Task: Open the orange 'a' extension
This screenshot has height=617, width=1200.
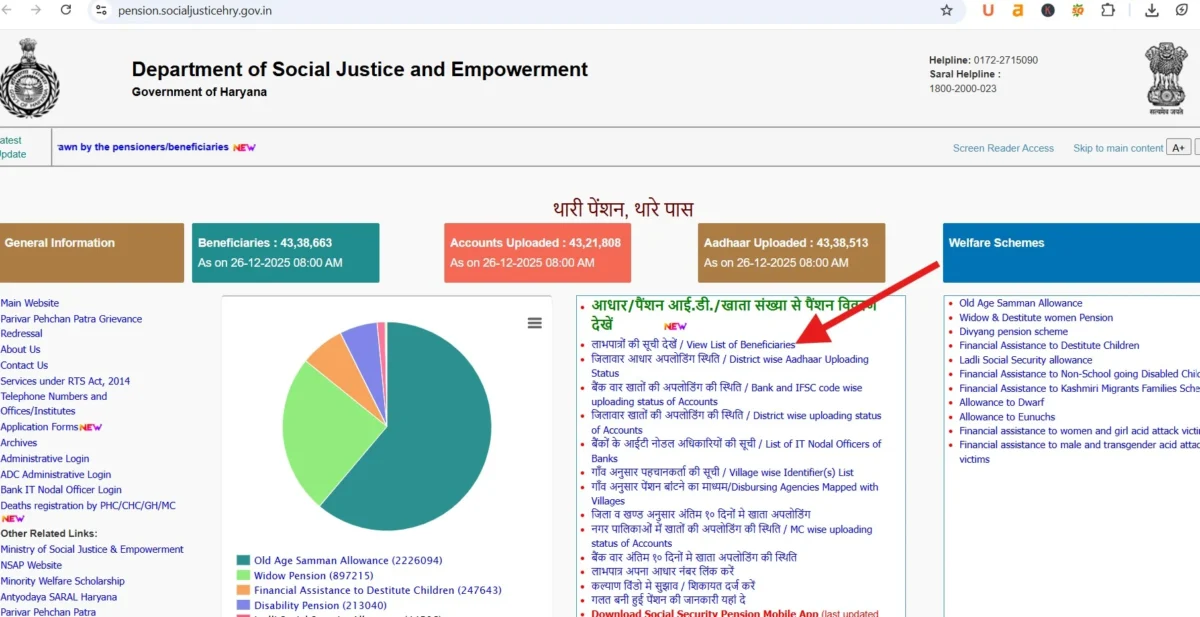Action: click(x=1017, y=11)
